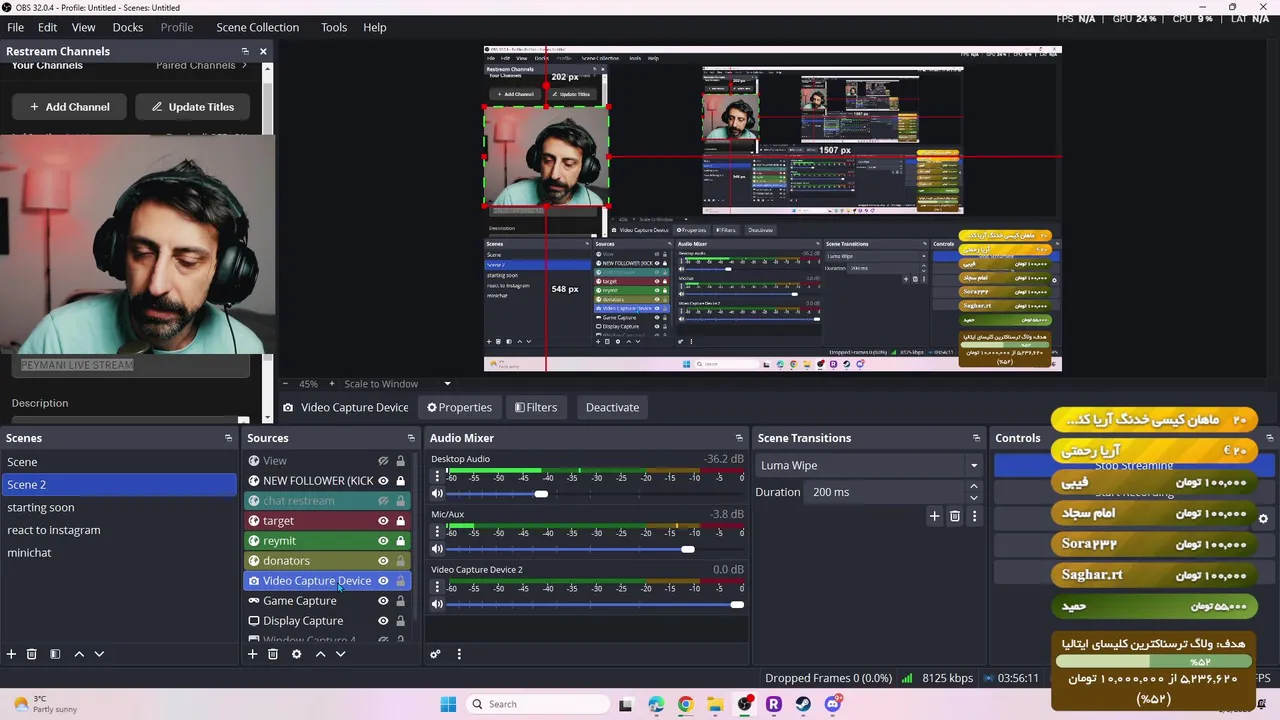This screenshot has width=1280, height=720.
Task: Adjust Mic/Aux volume slider
Action: tap(687, 549)
